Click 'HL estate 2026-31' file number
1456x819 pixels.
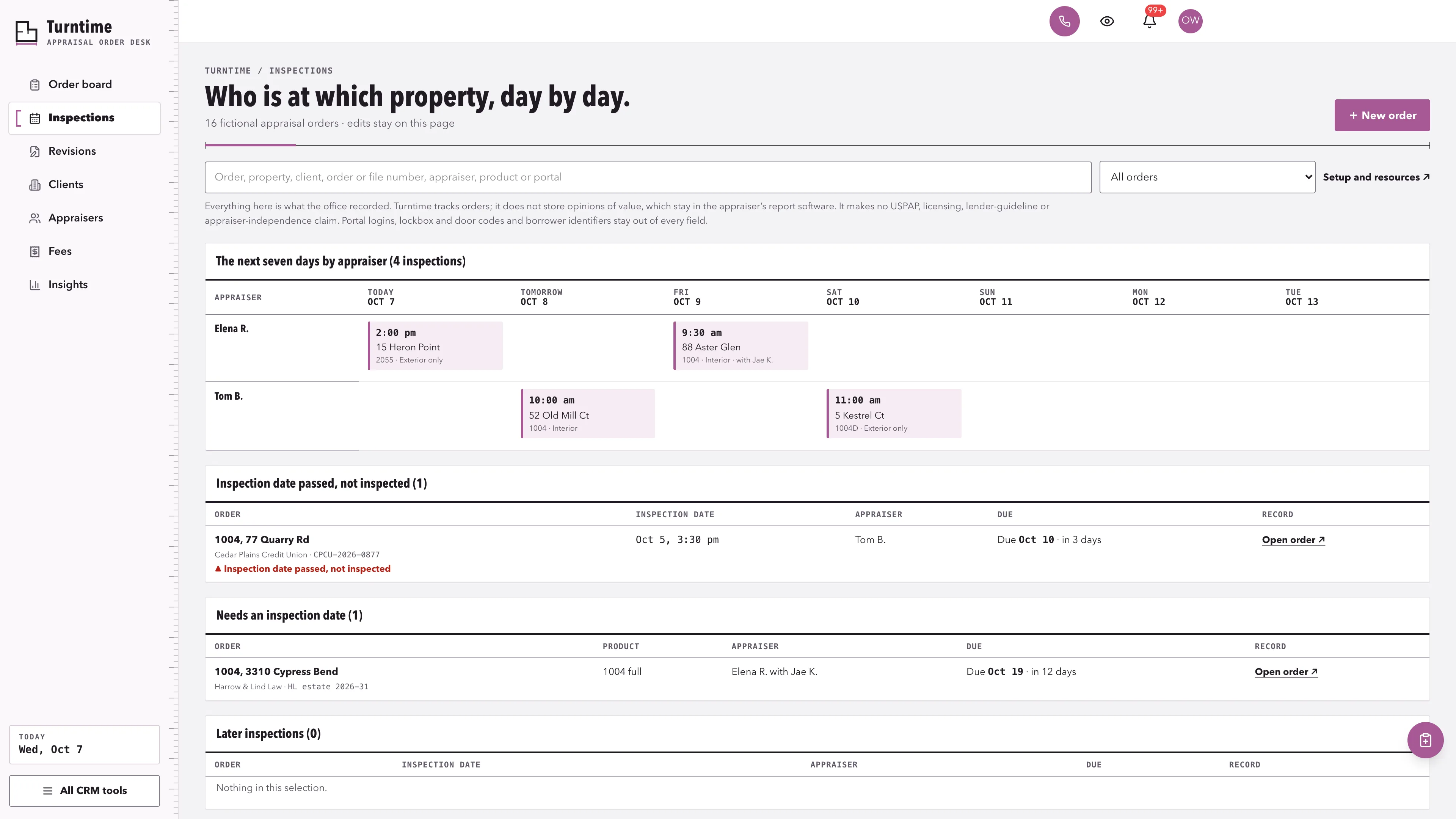tap(328, 687)
